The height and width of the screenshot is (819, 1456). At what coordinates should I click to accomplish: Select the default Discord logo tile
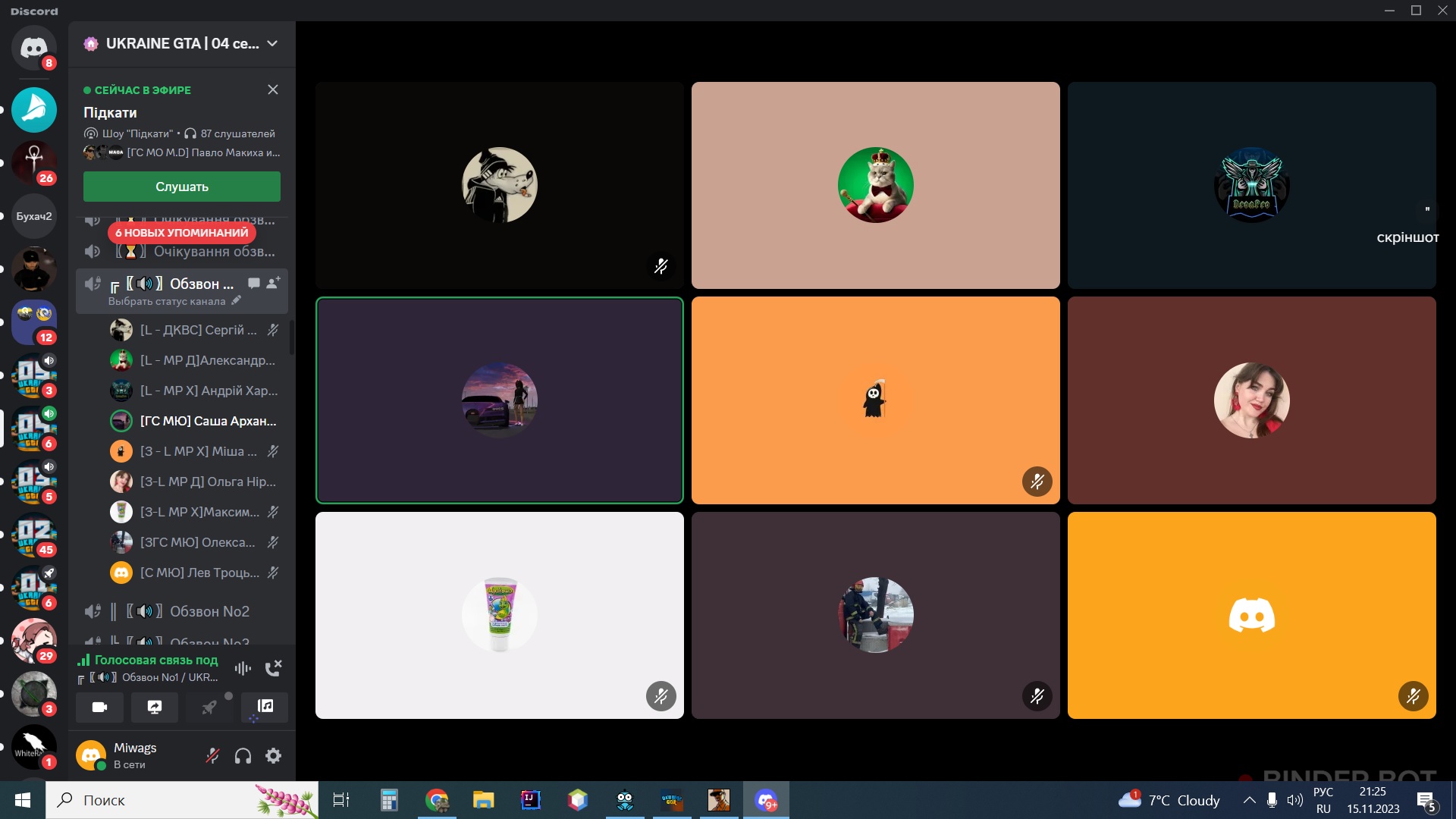[x=1252, y=615]
